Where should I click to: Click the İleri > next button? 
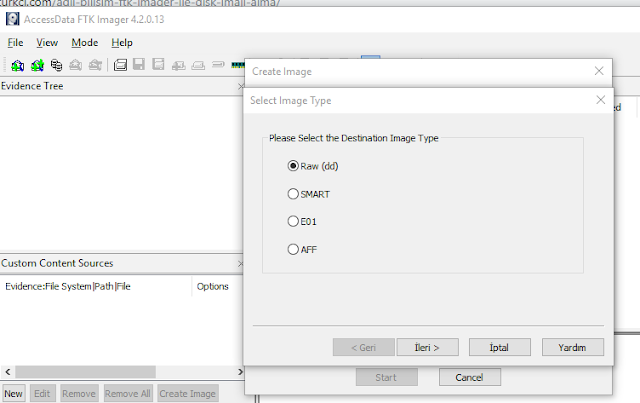pos(427,347)
